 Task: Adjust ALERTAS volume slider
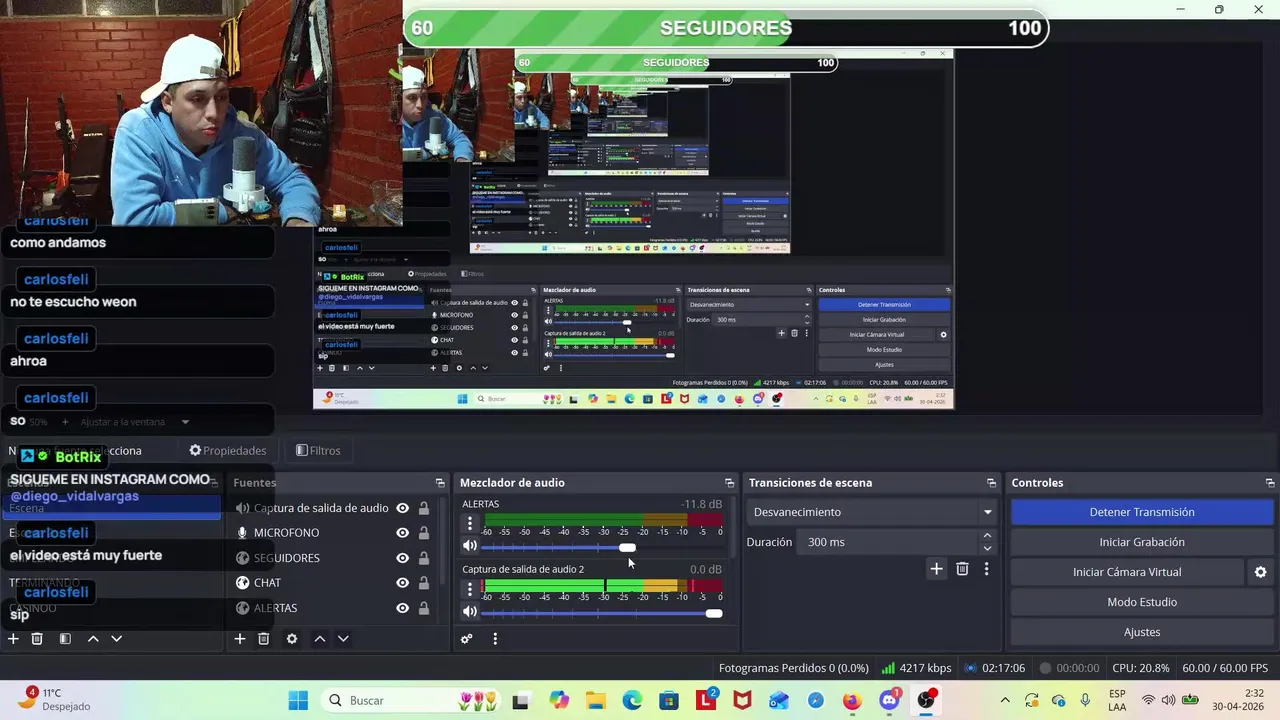[x=627, y=547]
